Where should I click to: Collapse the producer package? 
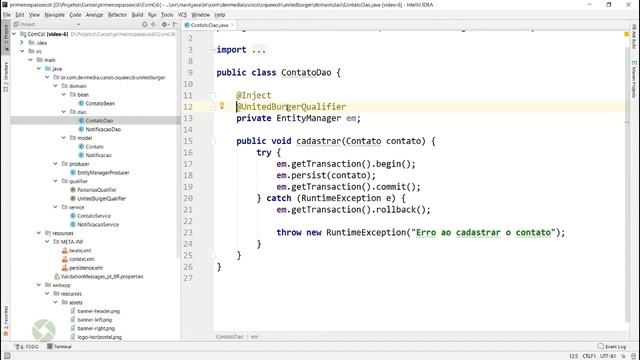click(56, 164)
